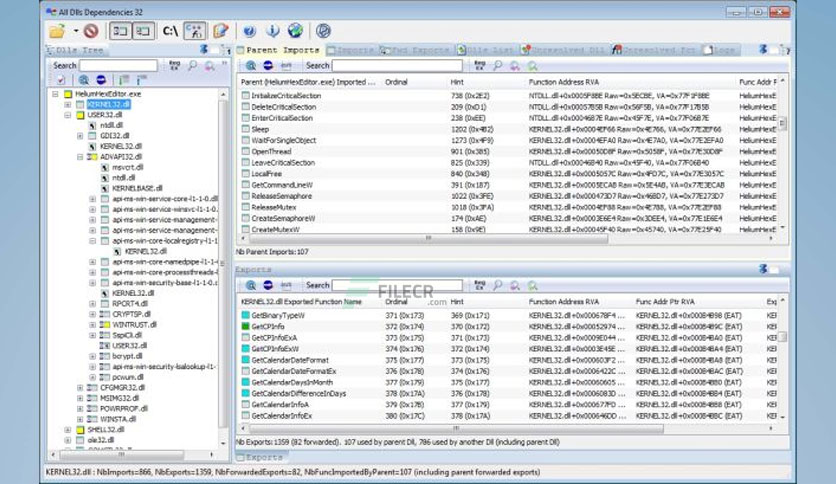This screenshot has width=836, height=484.
Task: Switch to the Dlls List tab
Action: [x=486, y=50]
